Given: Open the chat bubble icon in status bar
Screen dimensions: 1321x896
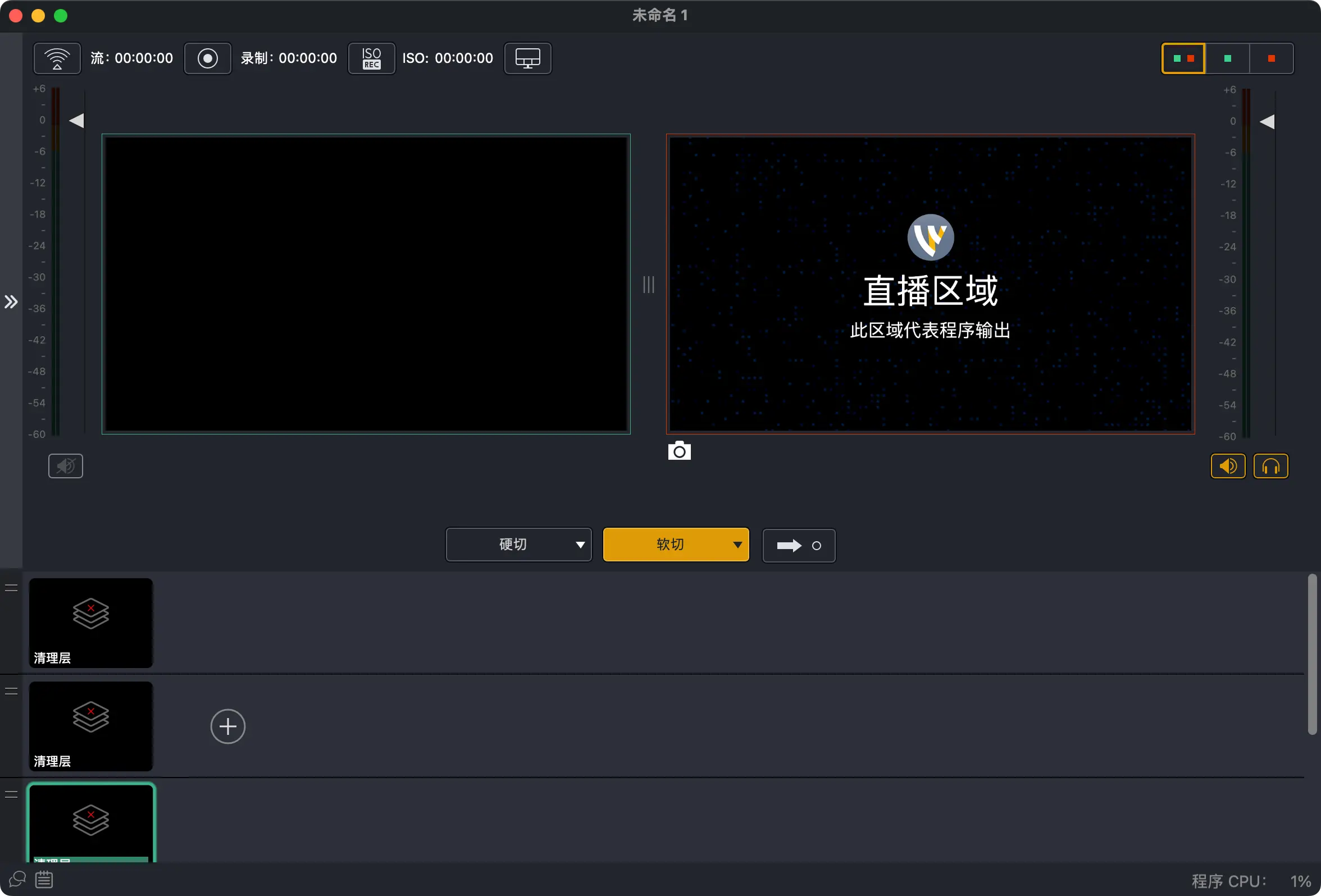Looking at the screenshot, I should (17, 880).
